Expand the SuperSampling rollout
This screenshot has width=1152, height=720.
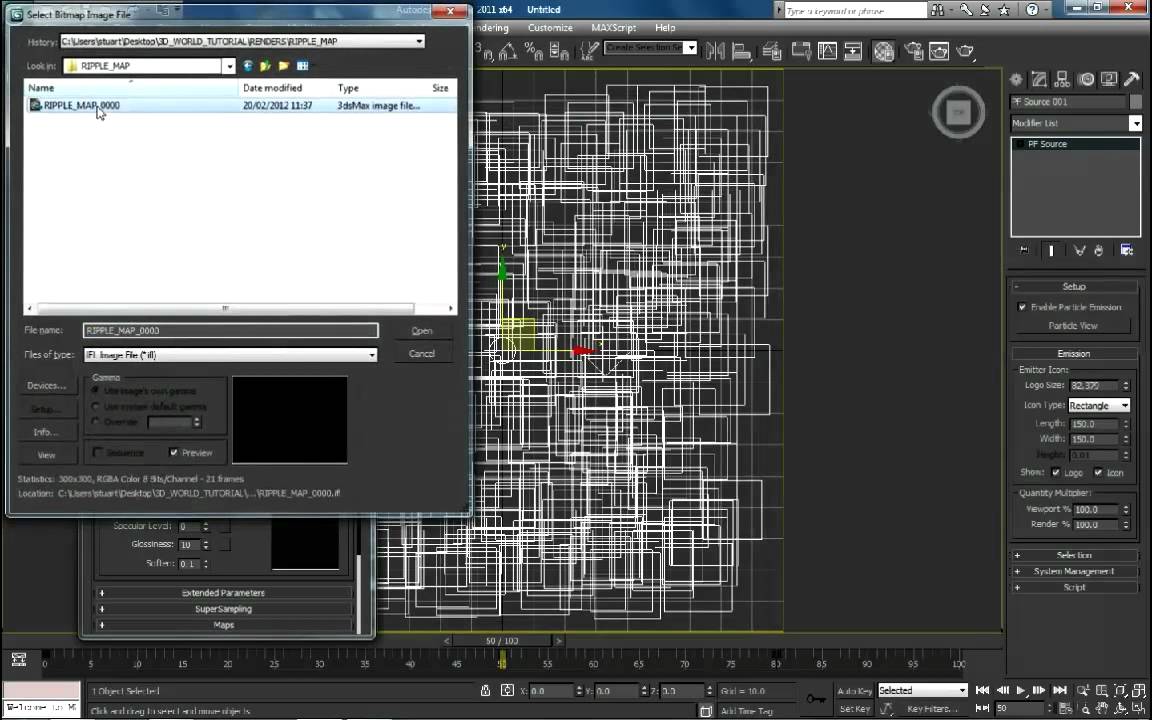223,609
